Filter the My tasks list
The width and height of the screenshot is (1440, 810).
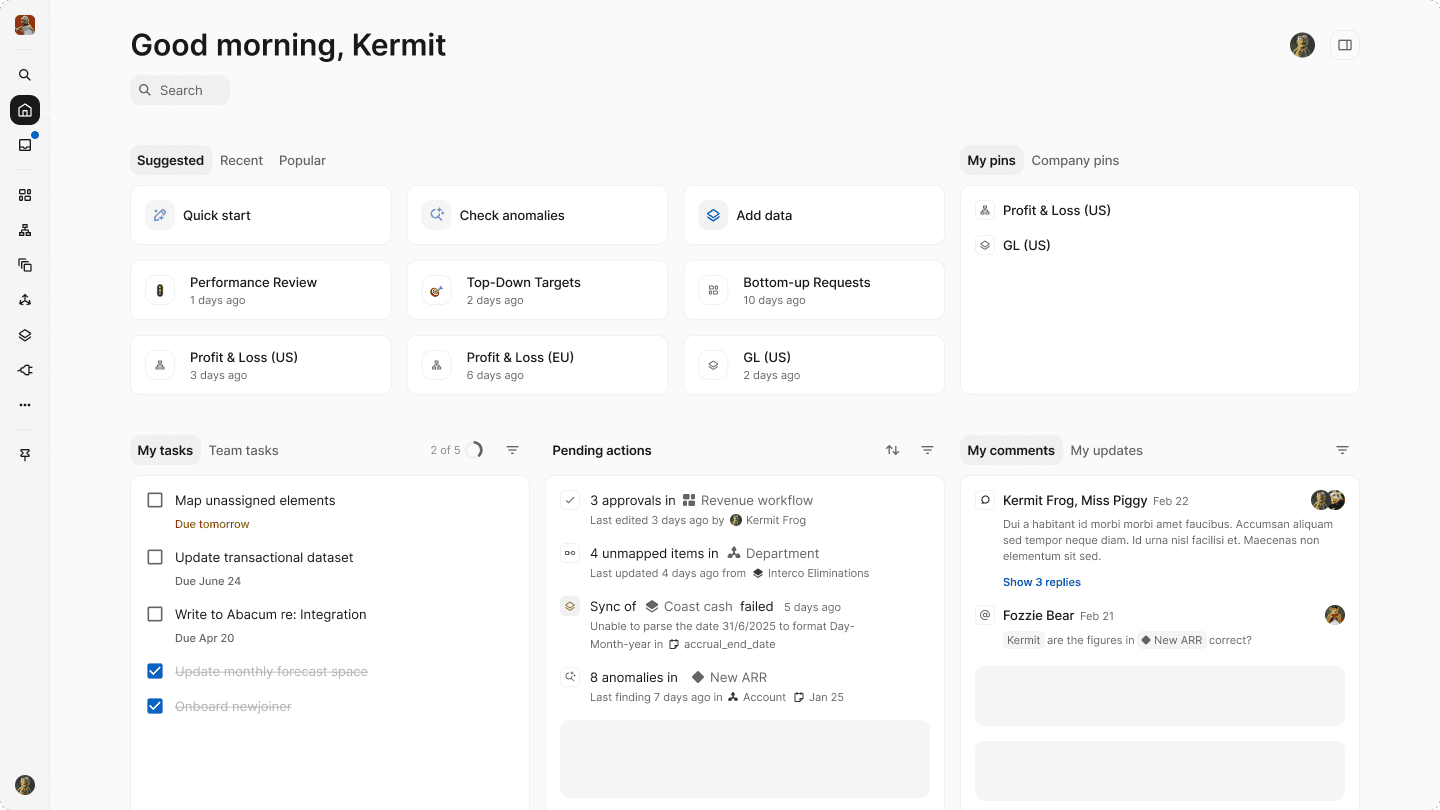[512, 450]
